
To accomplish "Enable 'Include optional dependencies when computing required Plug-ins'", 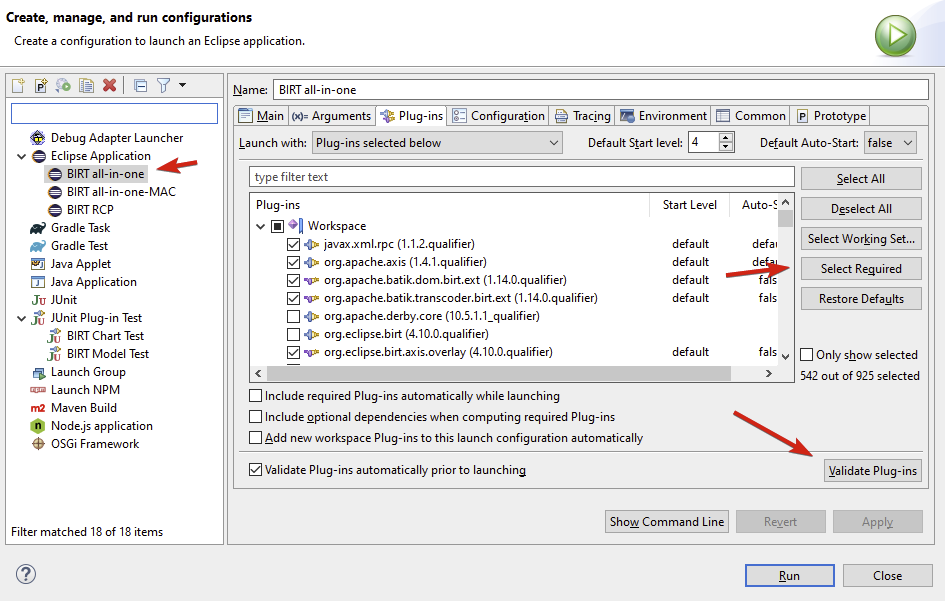I will coord(255,416).
